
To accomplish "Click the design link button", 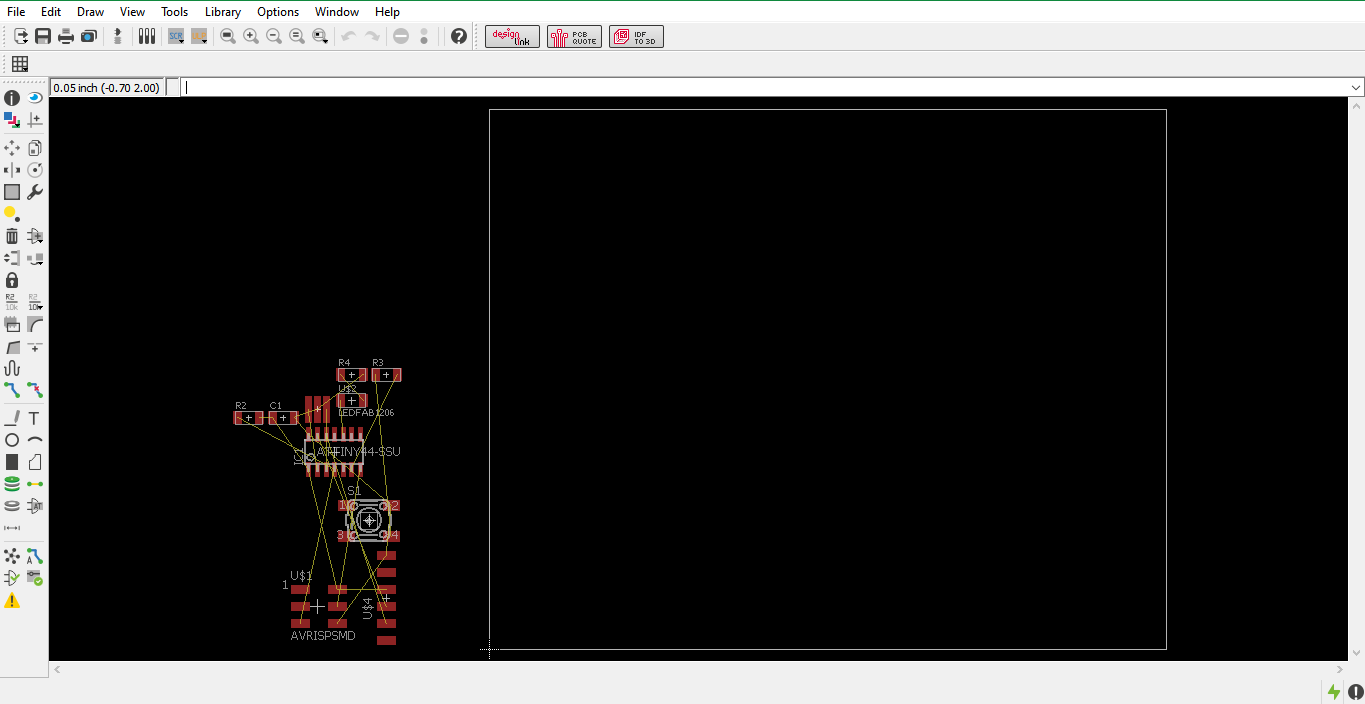I will [513, 37].
